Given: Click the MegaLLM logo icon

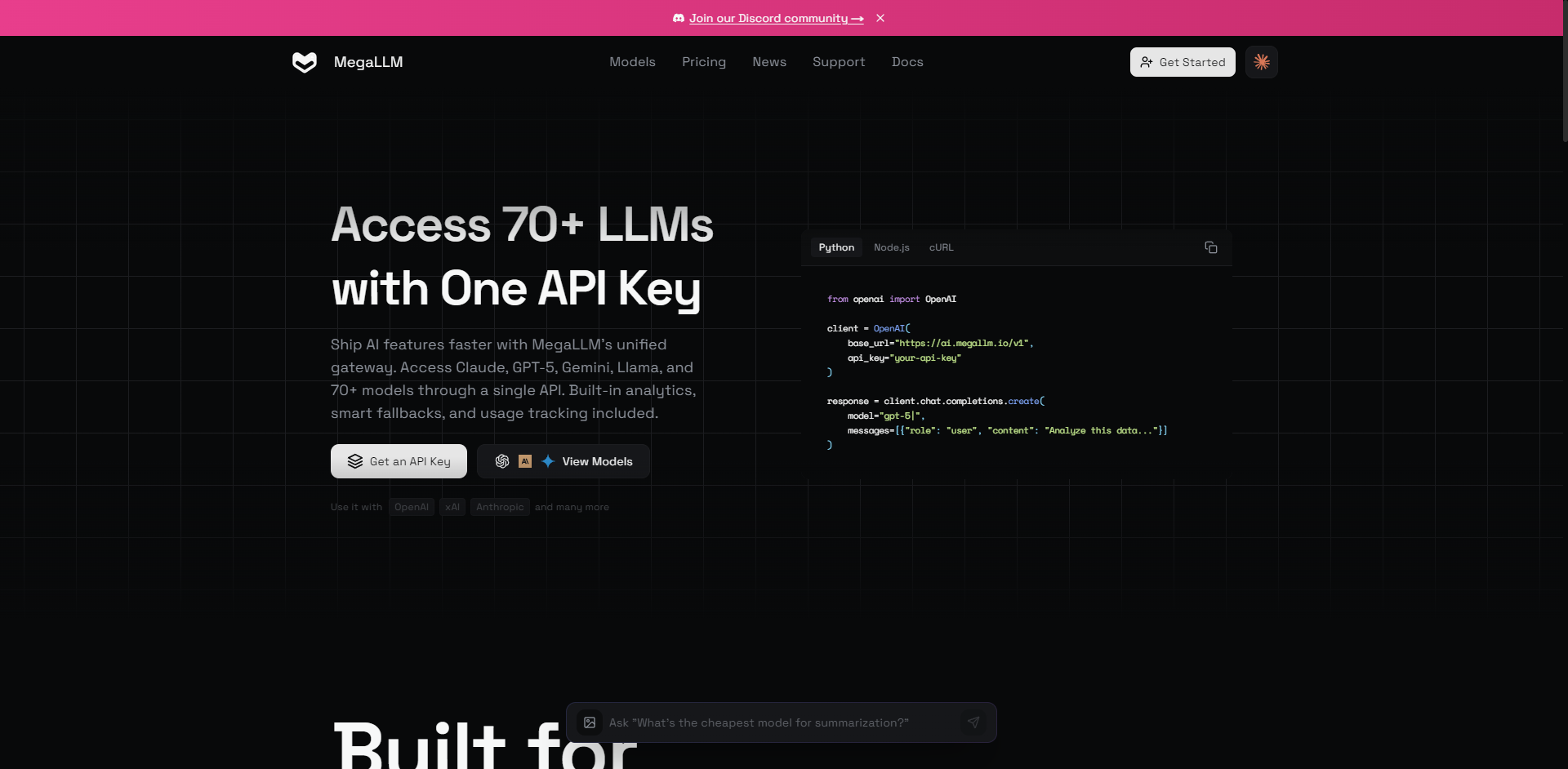Looking at the screenshot, I should coord(305,62).
